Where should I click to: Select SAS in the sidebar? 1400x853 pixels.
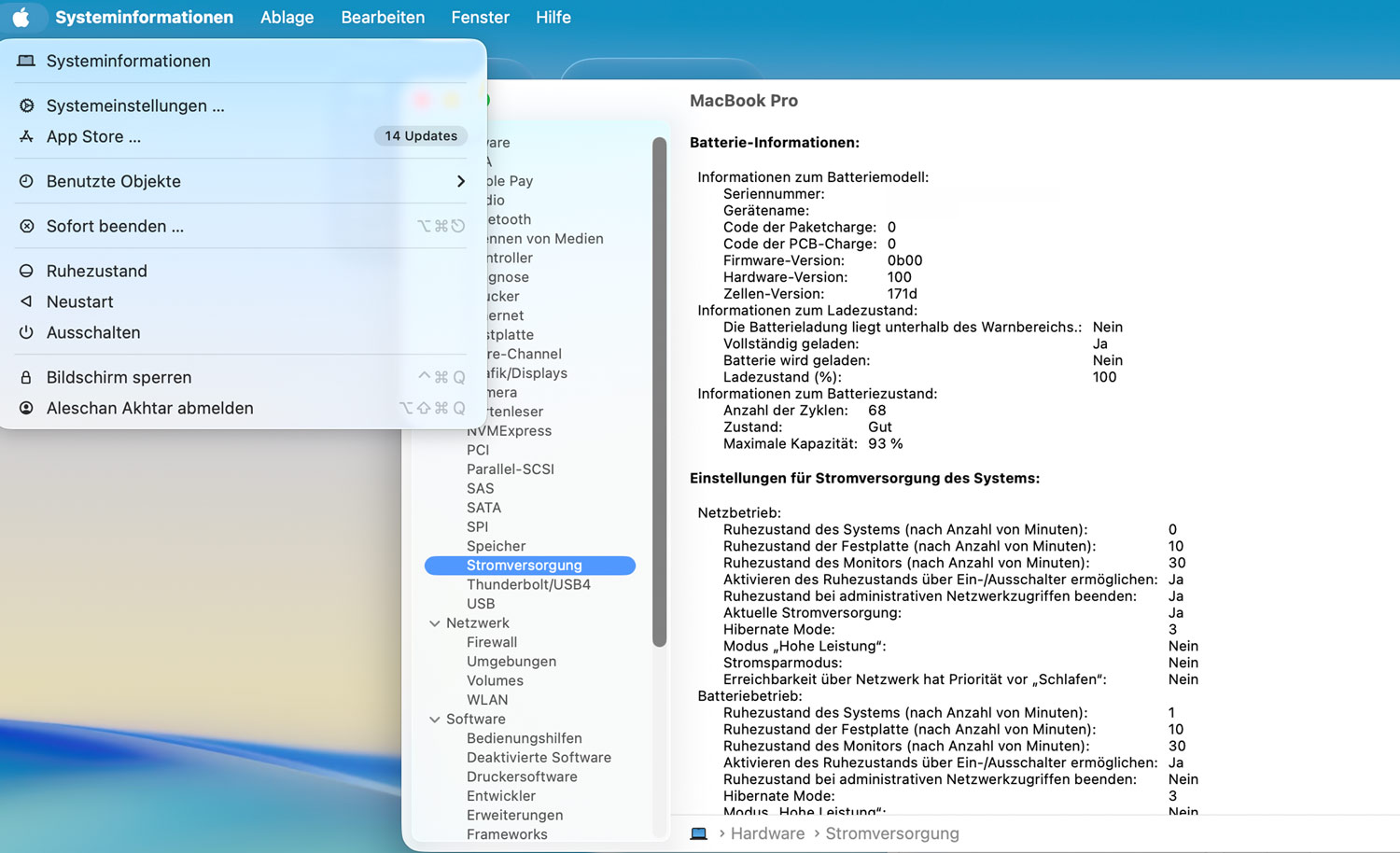[480, 489]
